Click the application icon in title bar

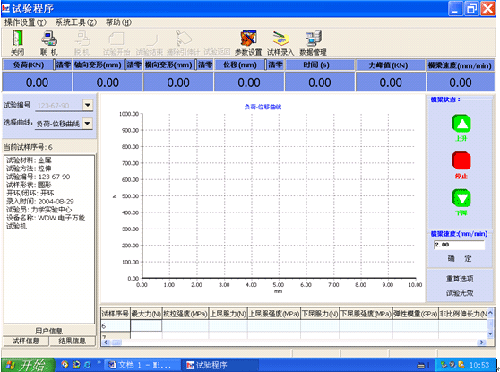(x=6, y=8)
